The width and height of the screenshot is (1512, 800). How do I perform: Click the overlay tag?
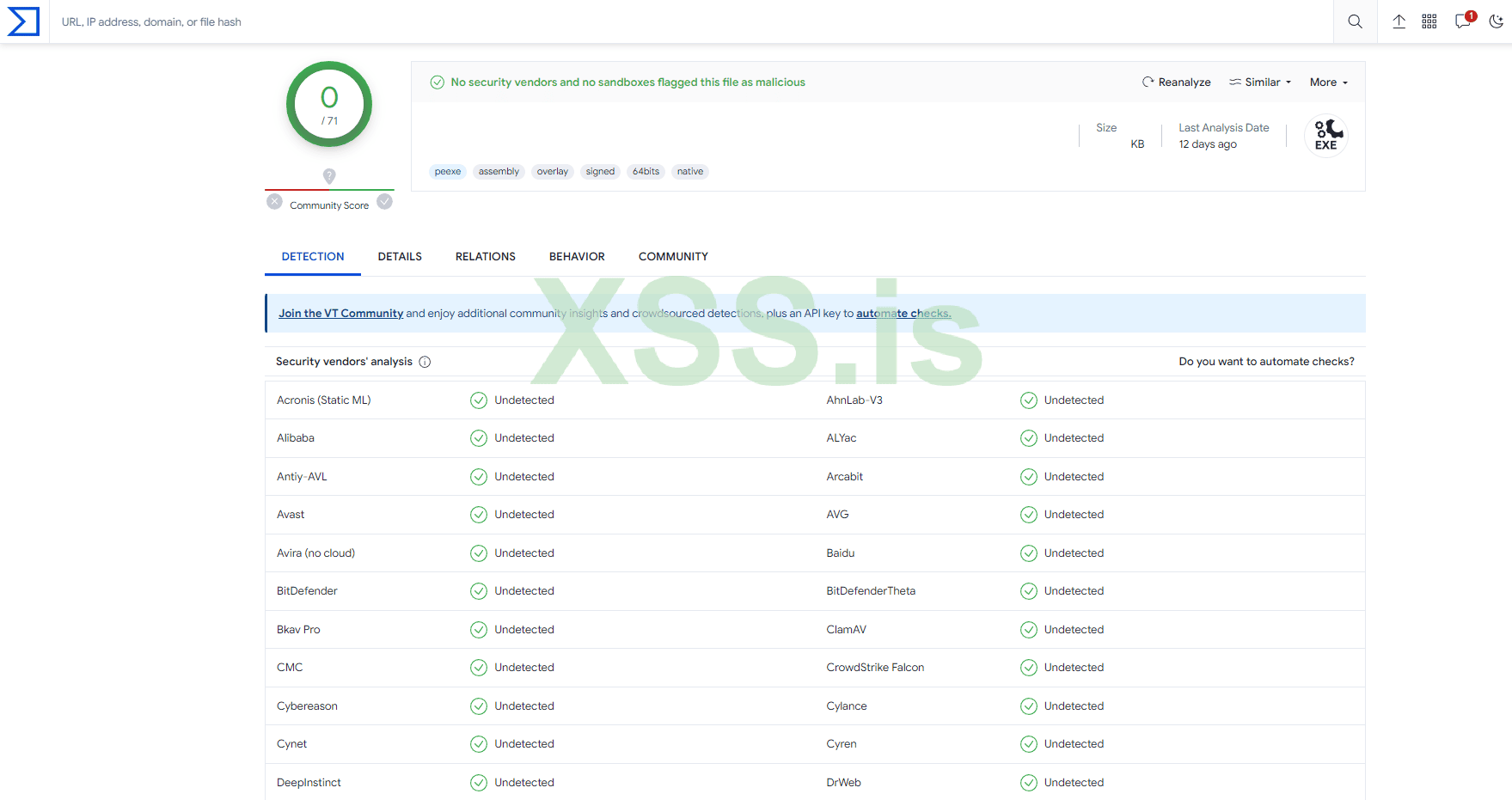tap(553, 172)
